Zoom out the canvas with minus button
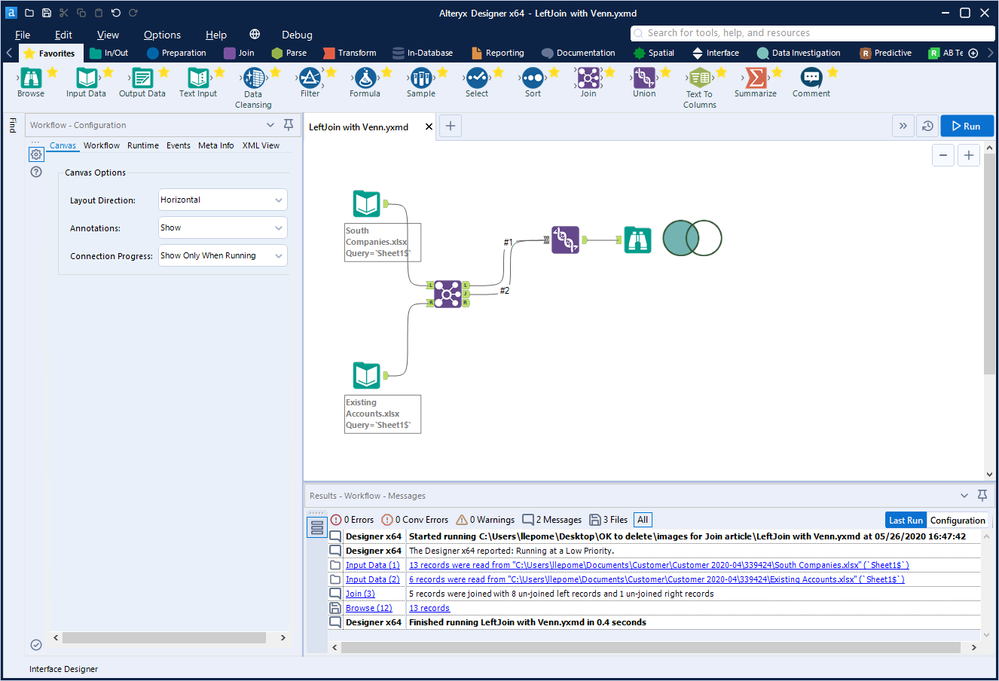The image size is (999, 681). 943,155
